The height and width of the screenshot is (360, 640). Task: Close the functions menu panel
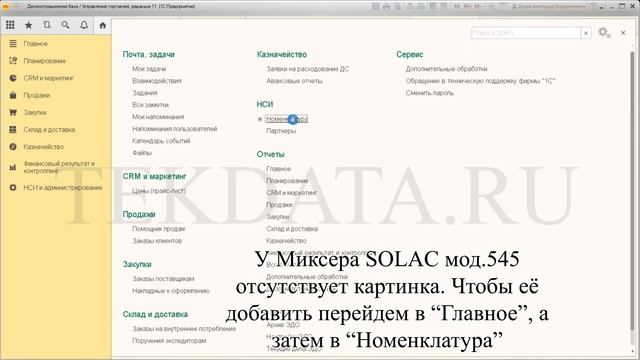click(x=623, y=33)
